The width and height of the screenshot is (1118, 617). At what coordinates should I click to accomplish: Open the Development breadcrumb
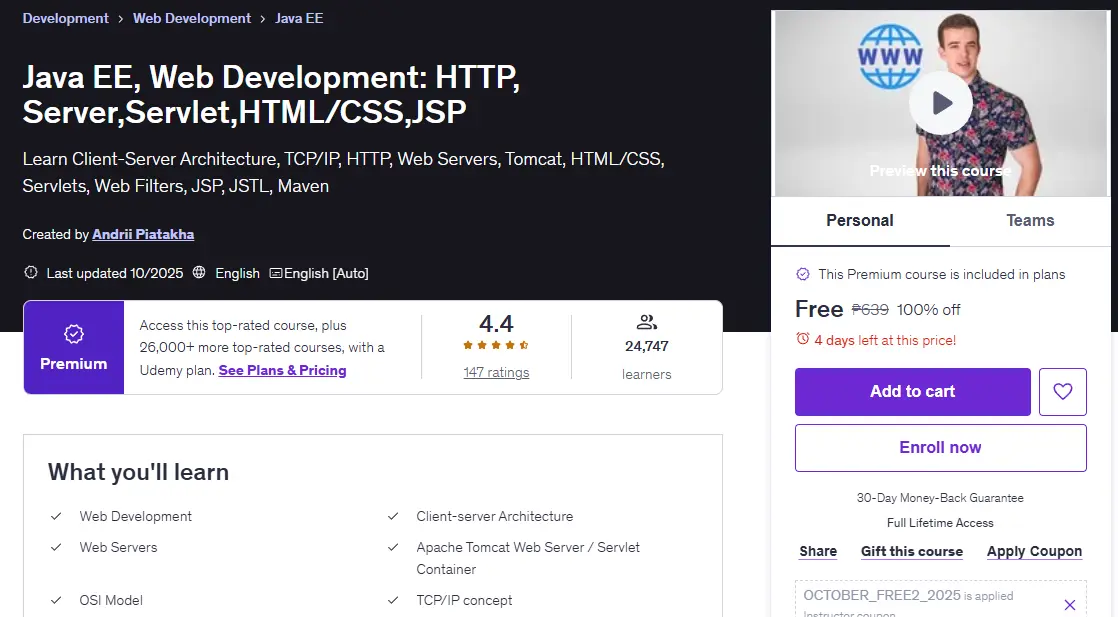click(66, 19)
